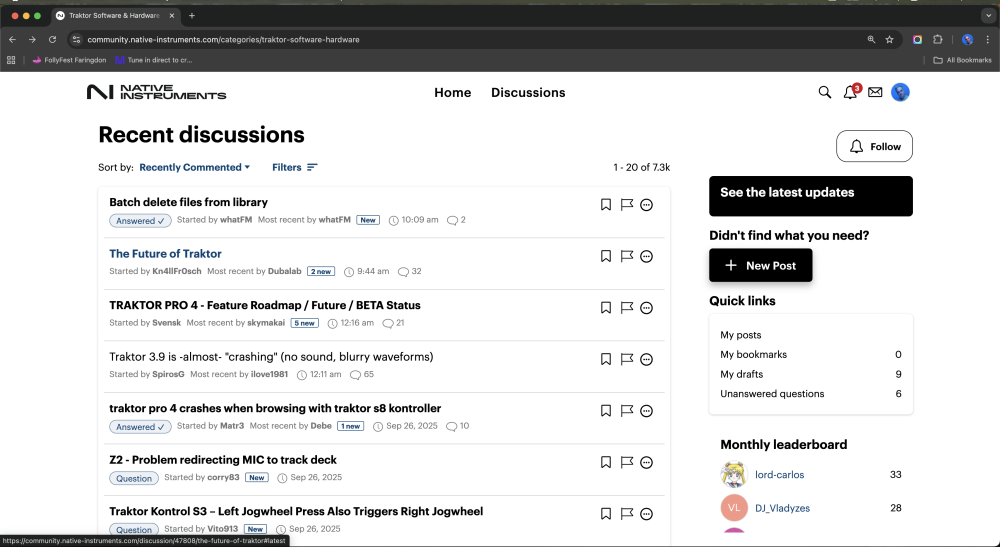Flag The Future of Traktor discussion
This screenshot has height=547, width=1000.
tap(626, 256)
